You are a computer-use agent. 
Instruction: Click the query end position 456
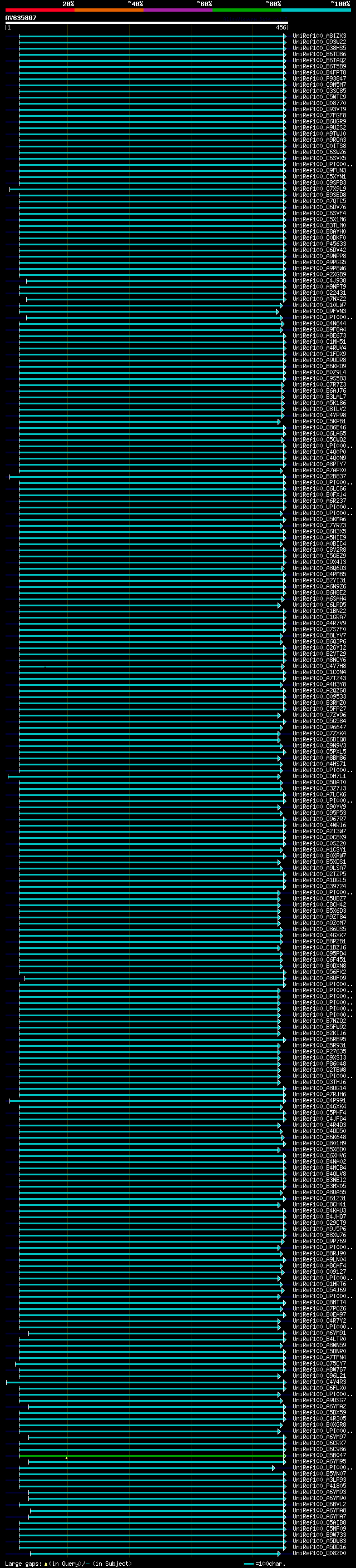click(280, 27)
